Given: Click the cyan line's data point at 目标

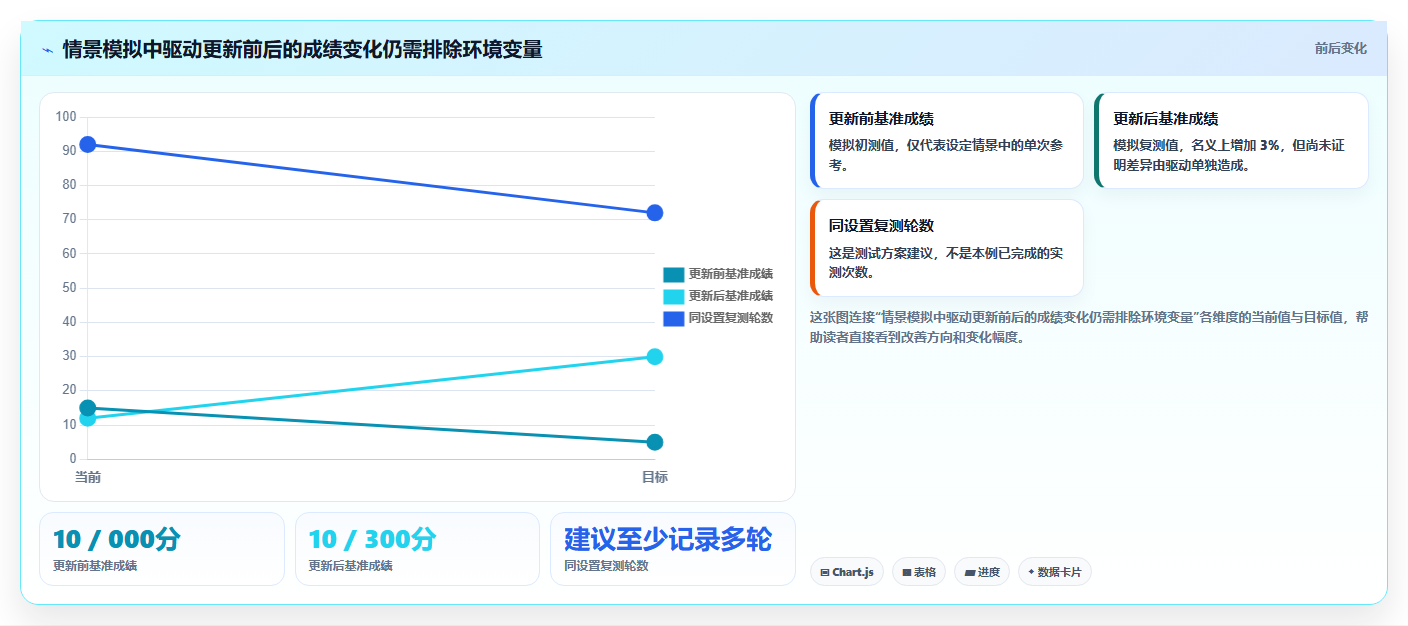Looking at the screenshot, I should click(655, 357).
